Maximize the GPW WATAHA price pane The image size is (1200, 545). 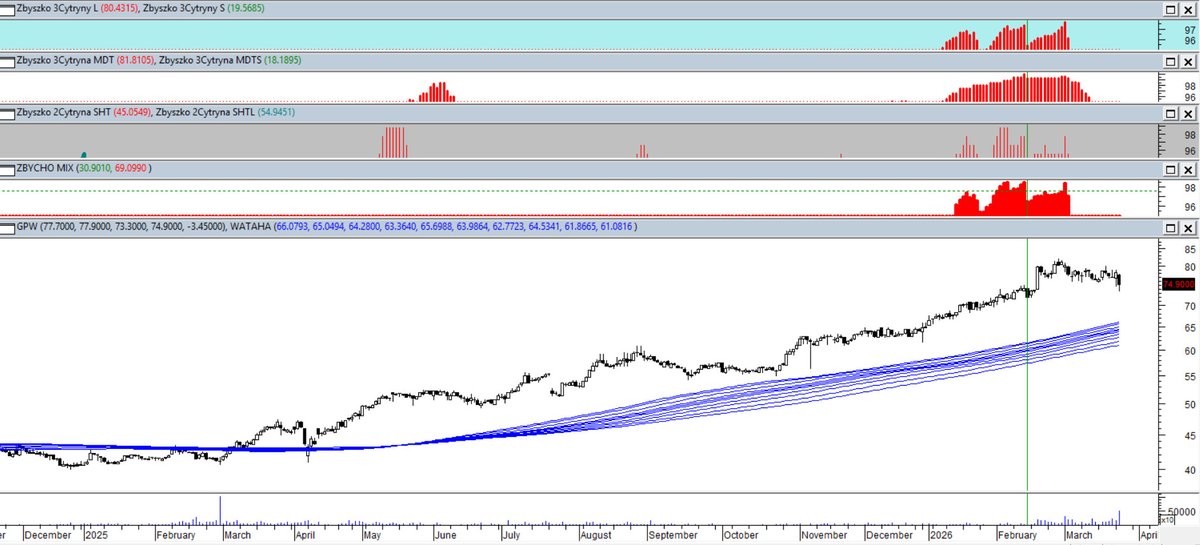coord(1172,228)
